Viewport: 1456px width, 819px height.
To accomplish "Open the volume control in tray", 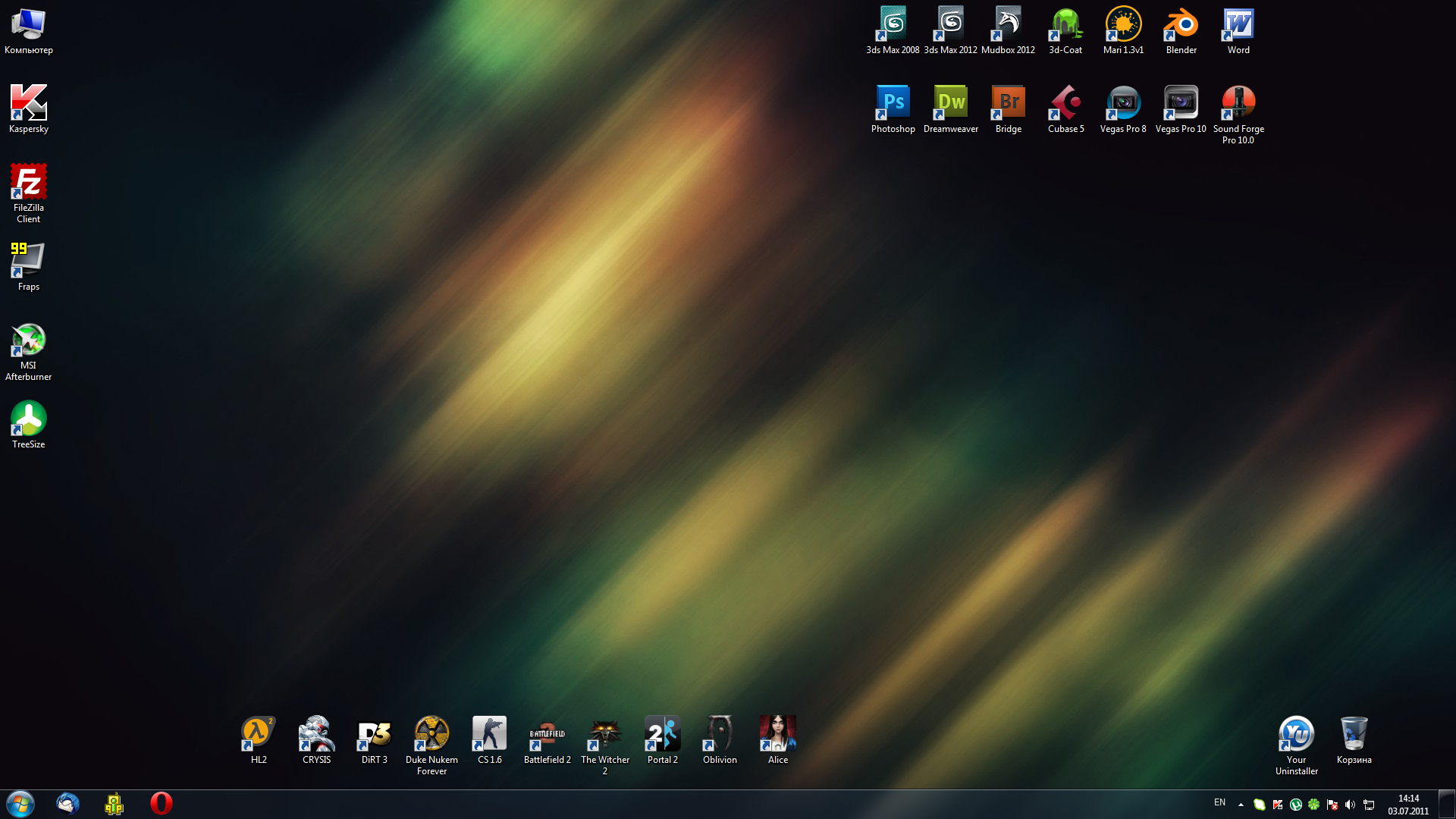I will [x=1350, y=805].
